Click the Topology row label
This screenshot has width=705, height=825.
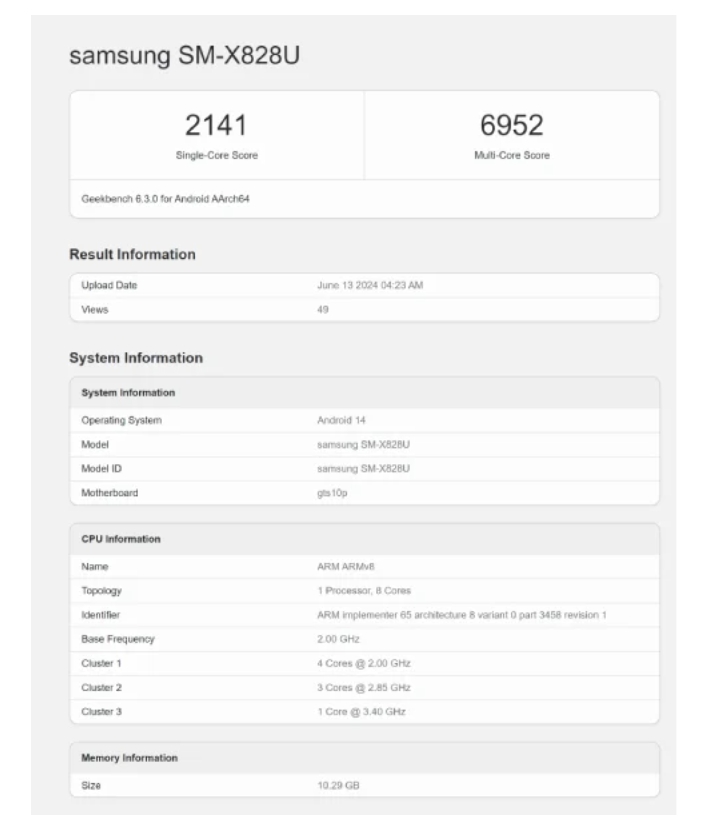point(101,591)
